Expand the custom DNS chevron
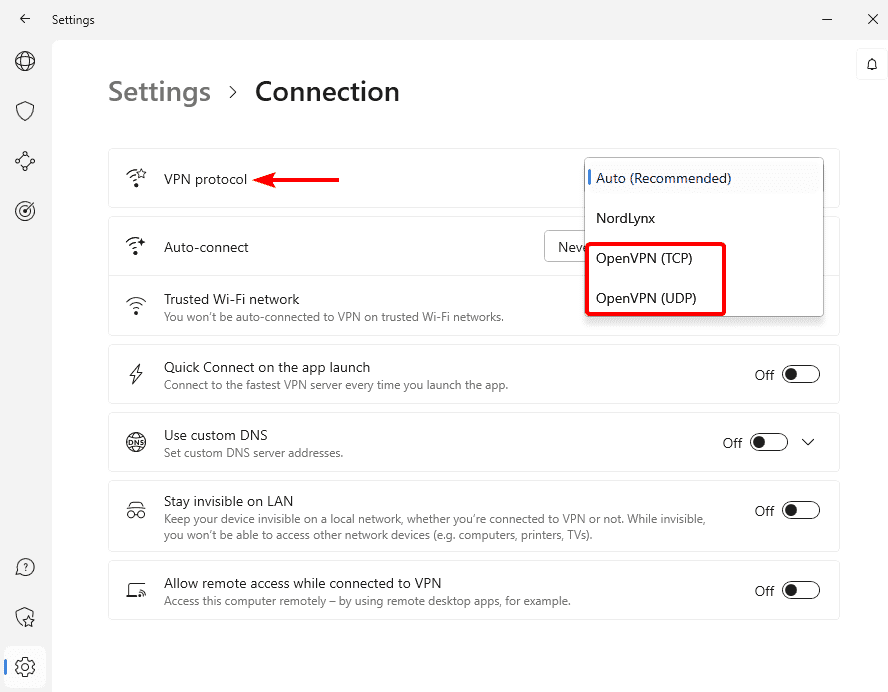888x692 pixels. (808, 442)
